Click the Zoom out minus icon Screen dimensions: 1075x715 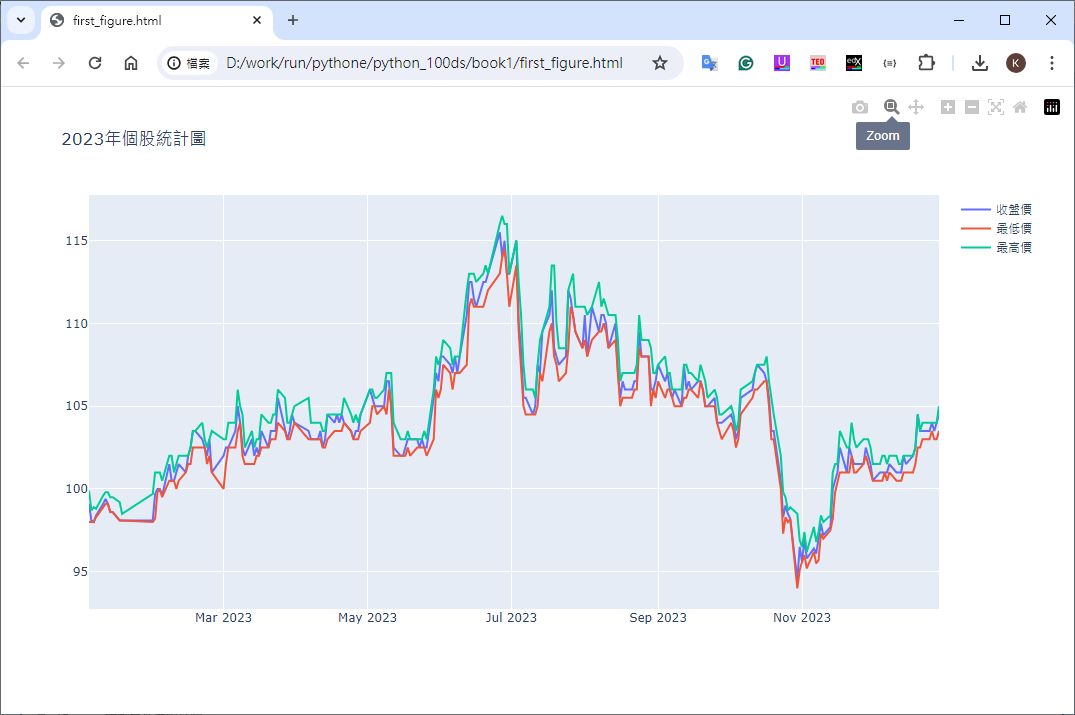click(x=972, y=107)
